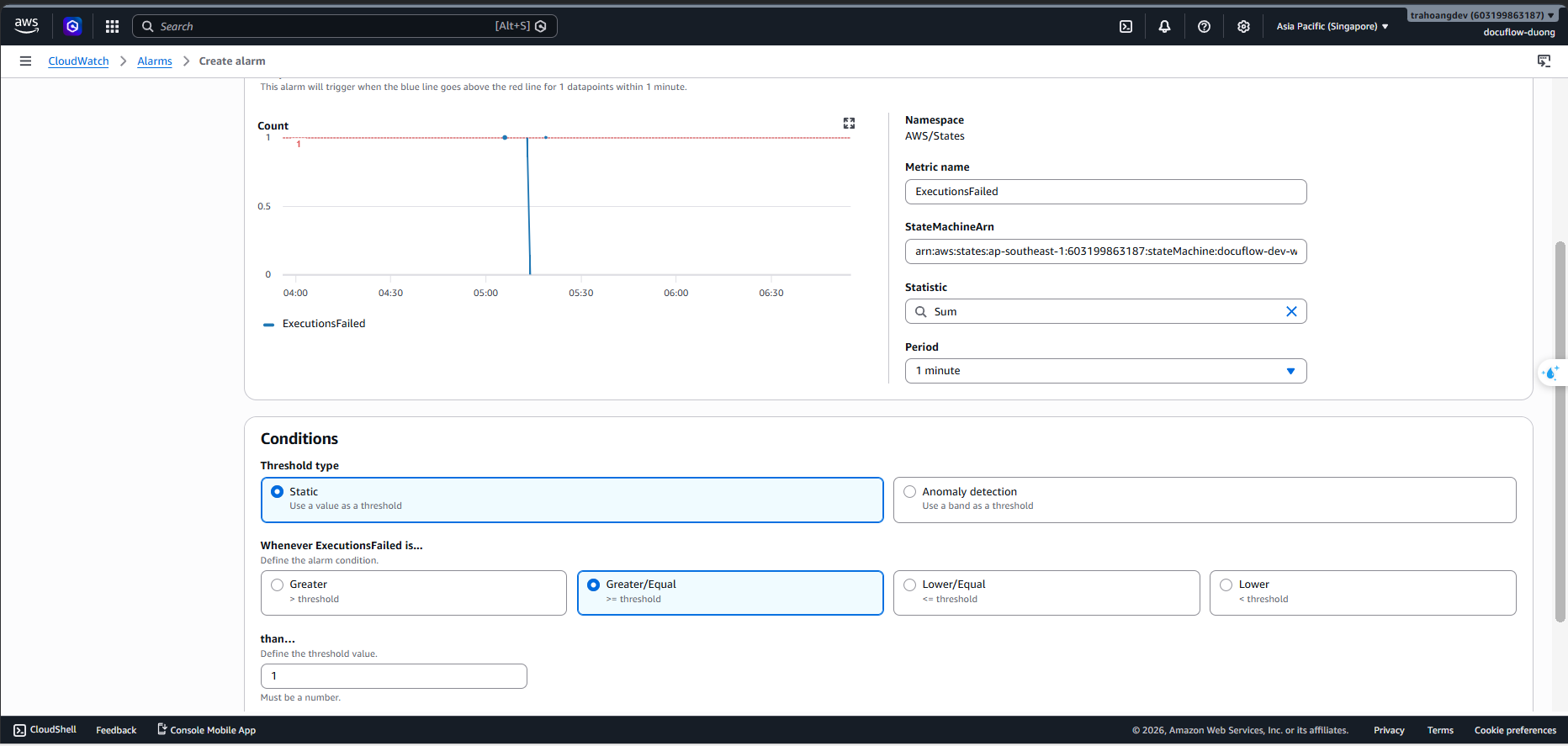Click the Statistic search field
The image size is (1568, 746).
coord(1105,311)
